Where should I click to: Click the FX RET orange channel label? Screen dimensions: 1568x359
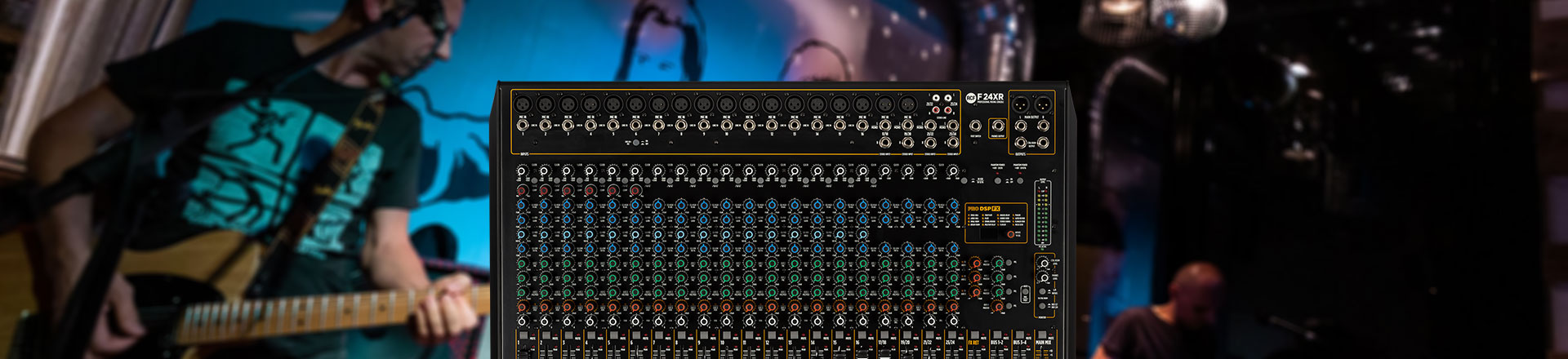973,343
